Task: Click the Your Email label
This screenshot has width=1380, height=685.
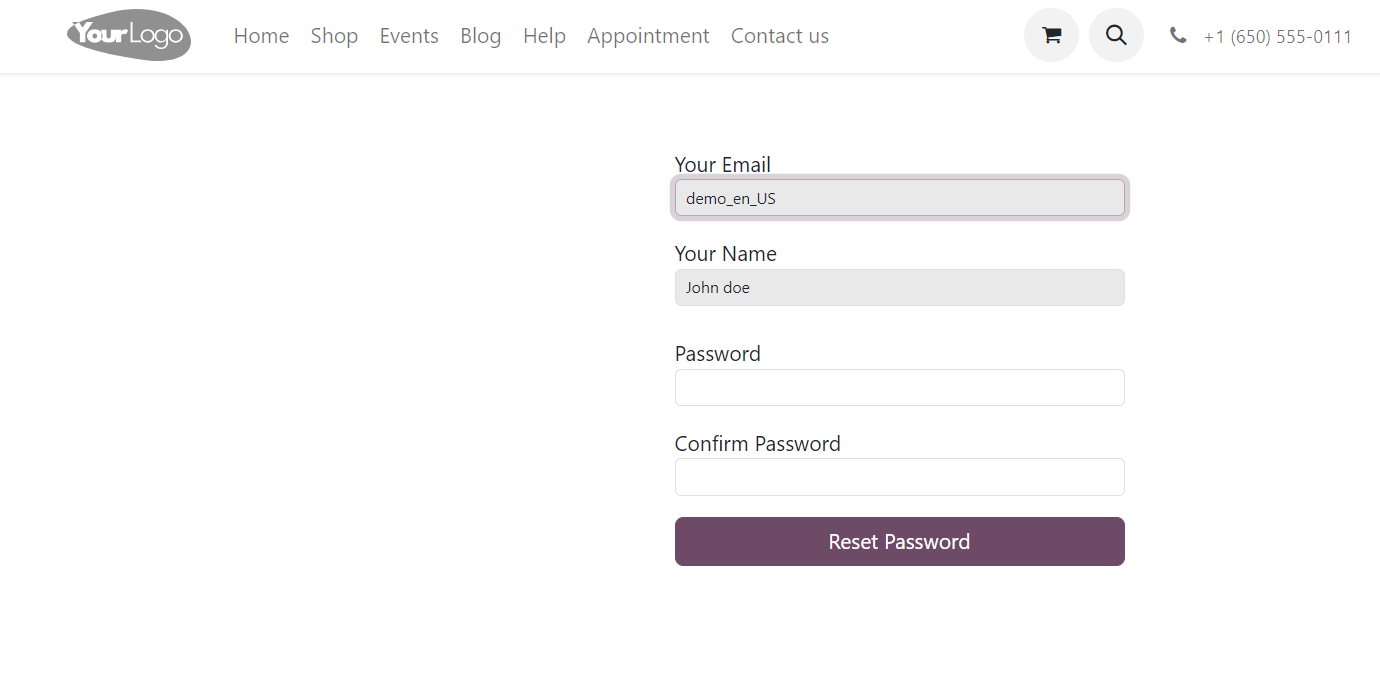Action: tap(722, 165)
